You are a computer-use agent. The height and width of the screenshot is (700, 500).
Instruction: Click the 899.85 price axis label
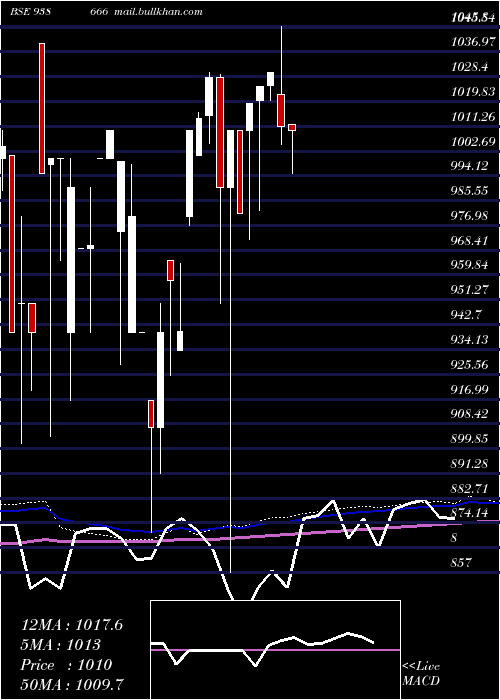pos(469,439)
